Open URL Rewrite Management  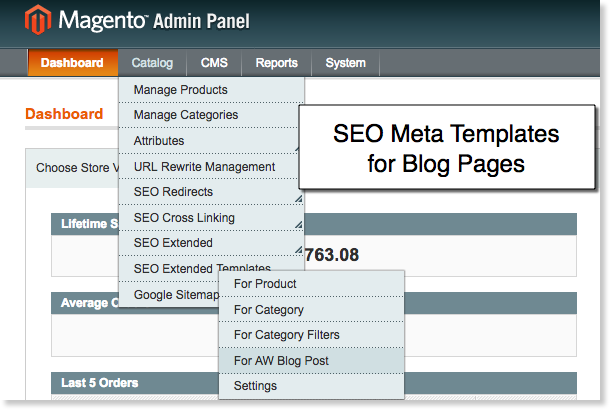tap(209, 166)
